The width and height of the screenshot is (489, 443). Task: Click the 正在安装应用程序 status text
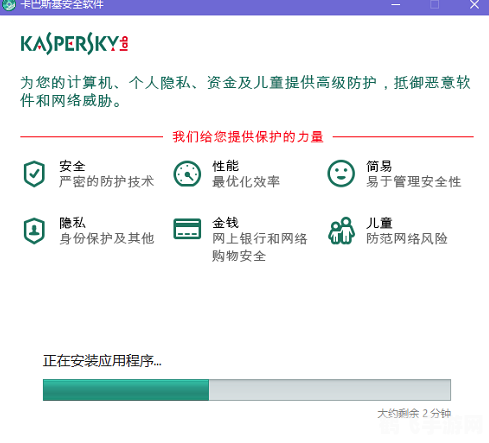click(102, 361)
